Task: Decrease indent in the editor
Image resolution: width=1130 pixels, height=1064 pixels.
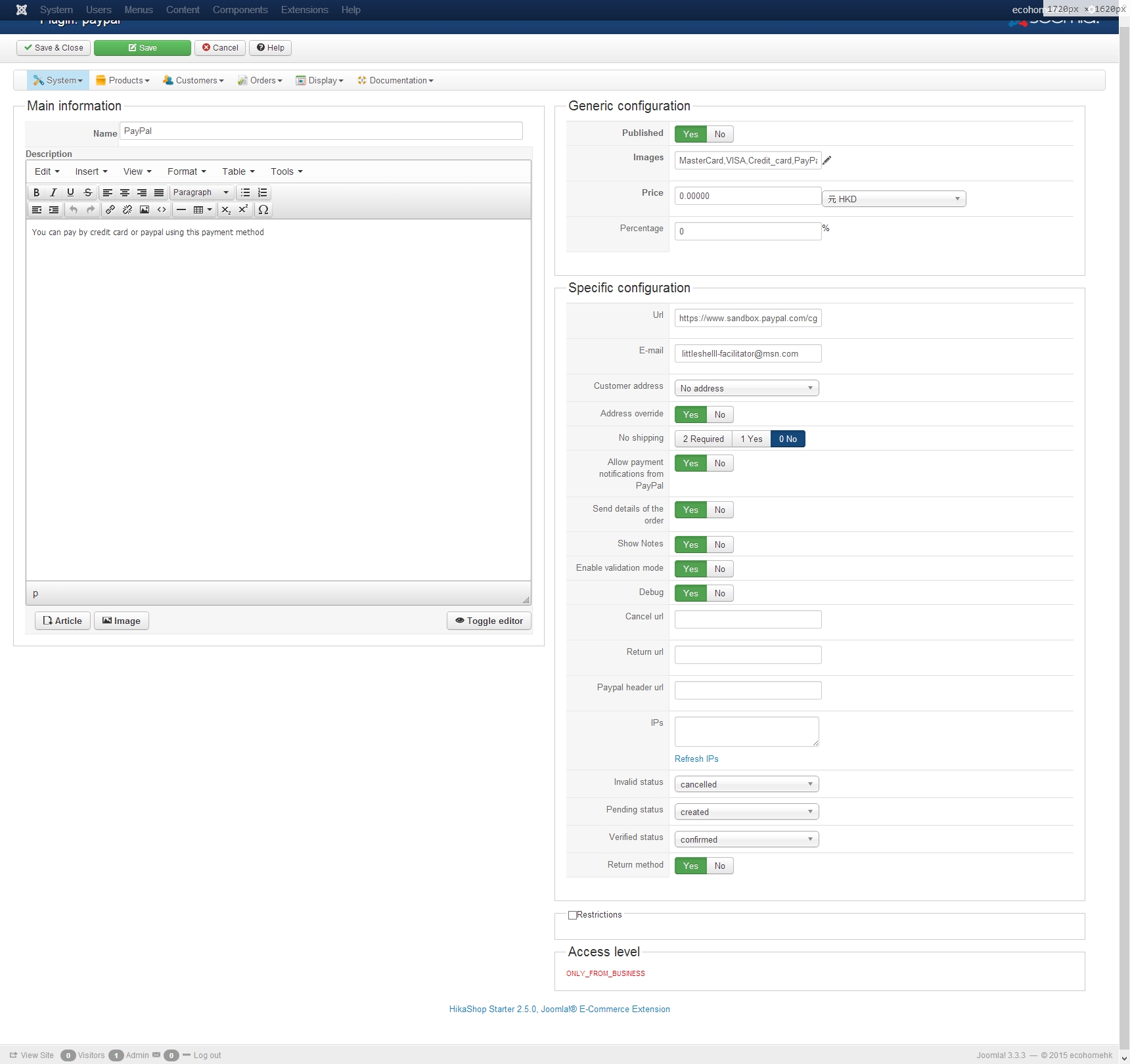Action: tap(37, 210)
